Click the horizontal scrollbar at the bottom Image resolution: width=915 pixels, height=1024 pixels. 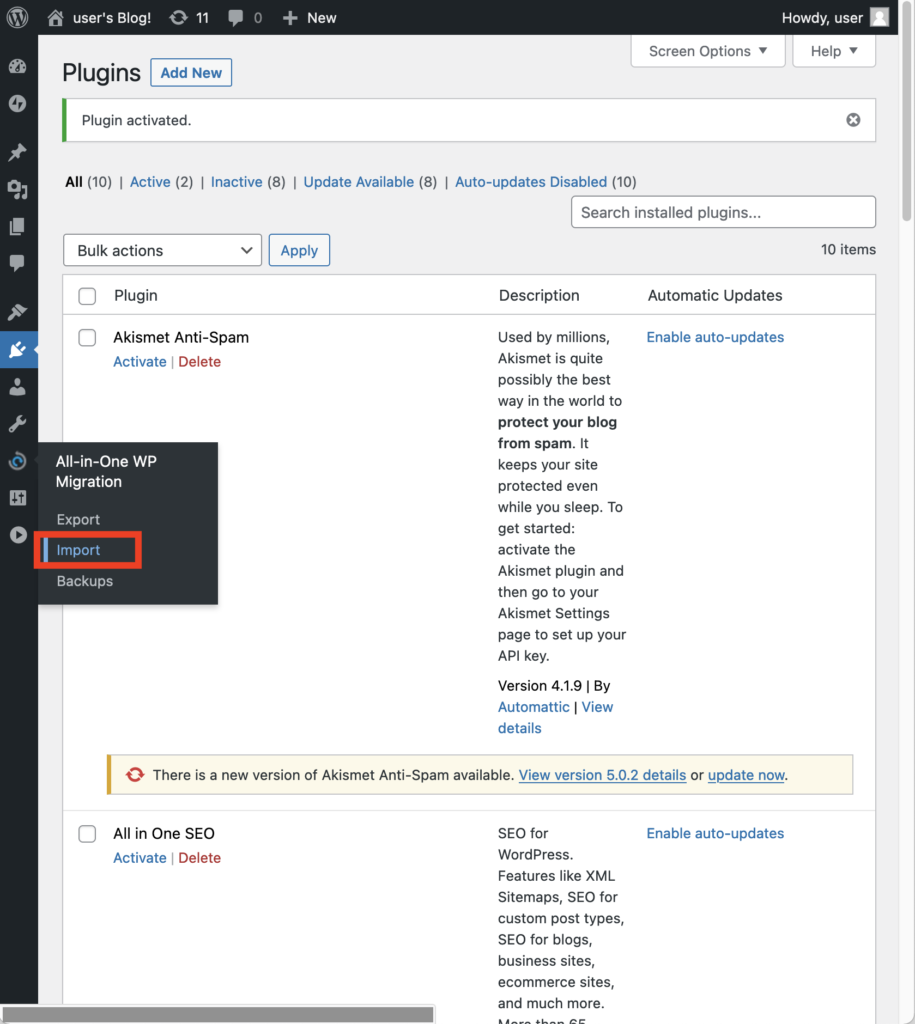click(x=217, y=1014)
